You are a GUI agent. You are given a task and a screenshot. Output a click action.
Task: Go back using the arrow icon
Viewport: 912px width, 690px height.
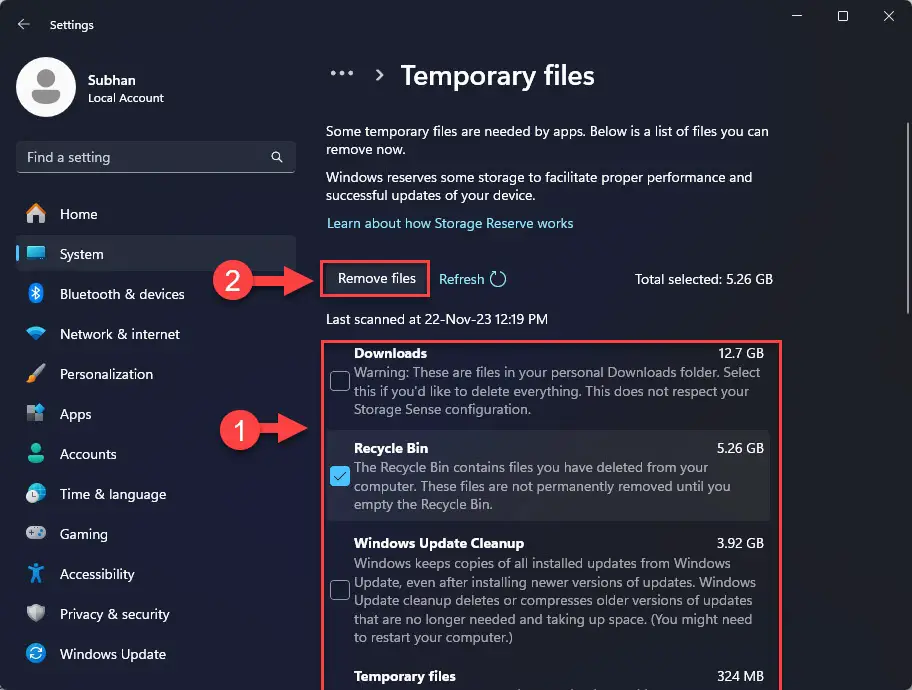pyautogui.click(x=23, y=24)
